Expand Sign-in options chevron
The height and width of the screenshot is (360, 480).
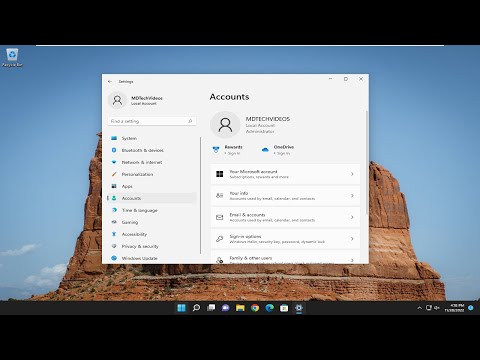pyautogui.click(x=352, y=239)
